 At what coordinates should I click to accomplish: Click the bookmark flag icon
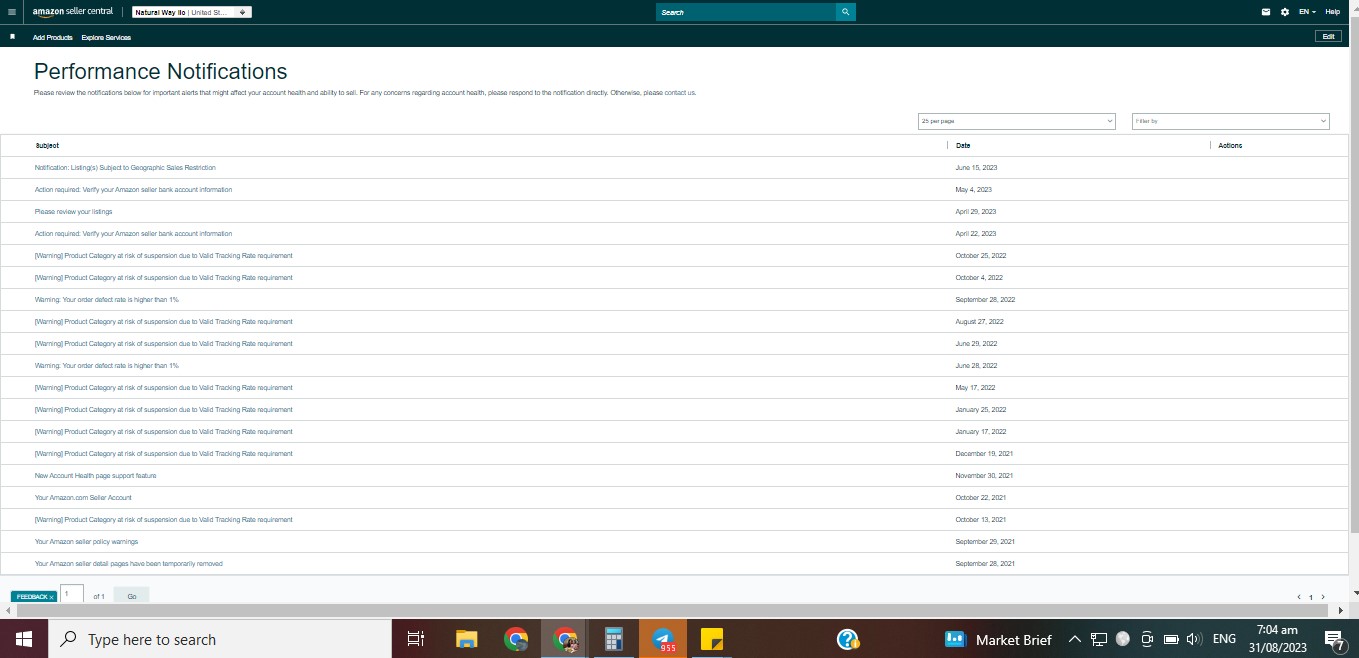(12, 36)
